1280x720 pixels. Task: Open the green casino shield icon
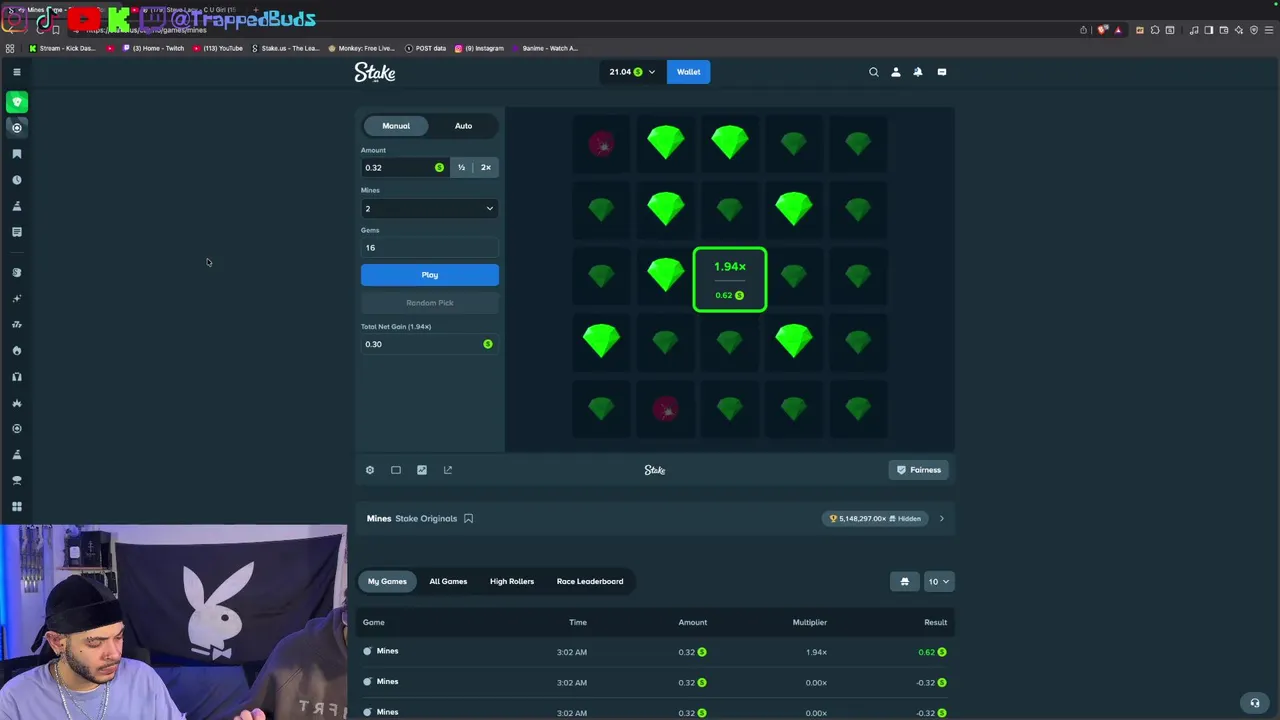pos(16,102)
